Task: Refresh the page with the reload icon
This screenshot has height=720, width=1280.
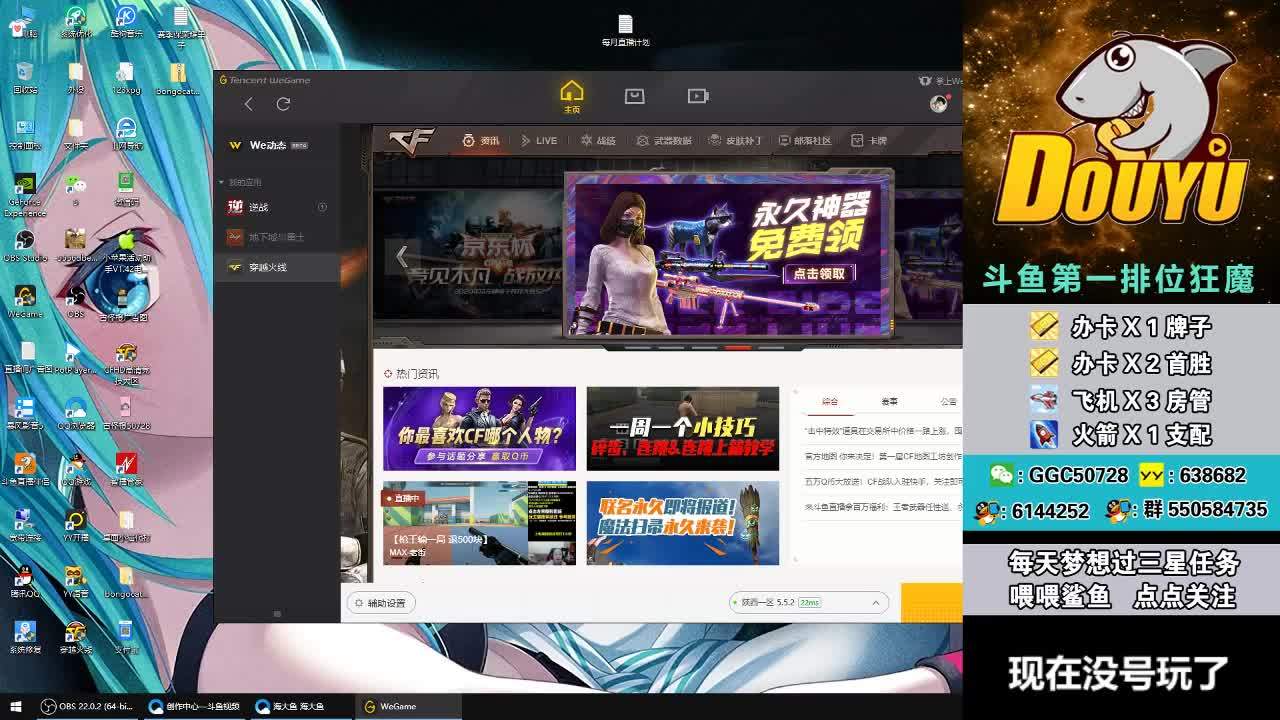Action: [283, 104]
